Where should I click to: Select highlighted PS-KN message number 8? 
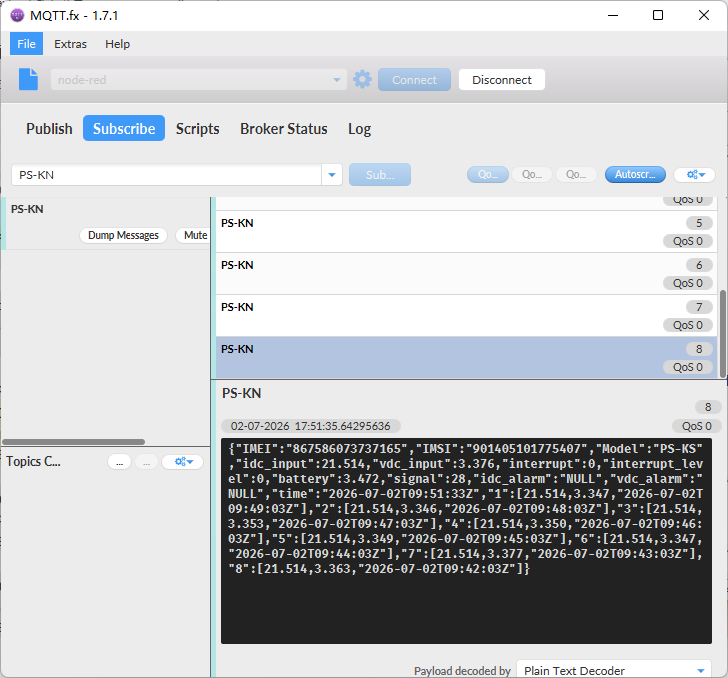466,358
